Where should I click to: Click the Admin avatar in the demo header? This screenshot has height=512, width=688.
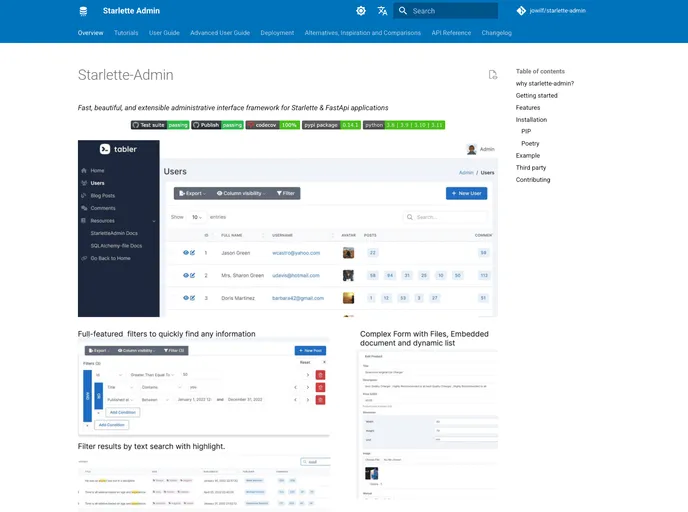tap(472, 149)
